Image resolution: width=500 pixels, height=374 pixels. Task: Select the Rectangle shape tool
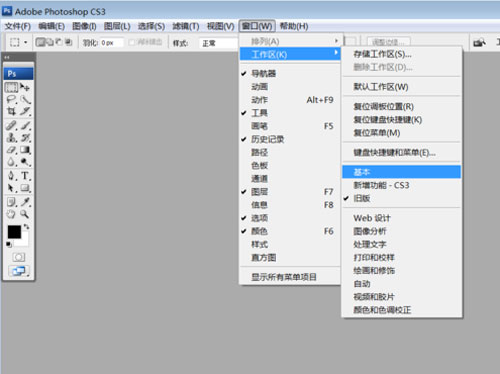click(x=25, y=188)
